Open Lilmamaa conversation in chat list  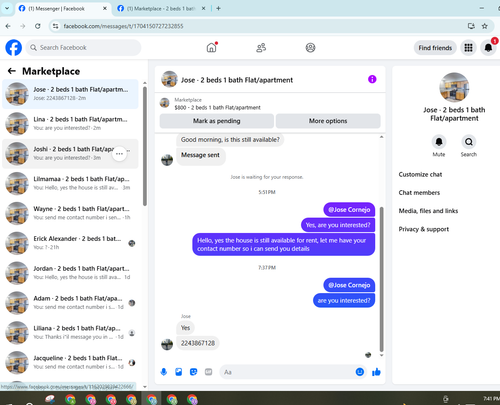pyautogui.click(x=70, y=183)
